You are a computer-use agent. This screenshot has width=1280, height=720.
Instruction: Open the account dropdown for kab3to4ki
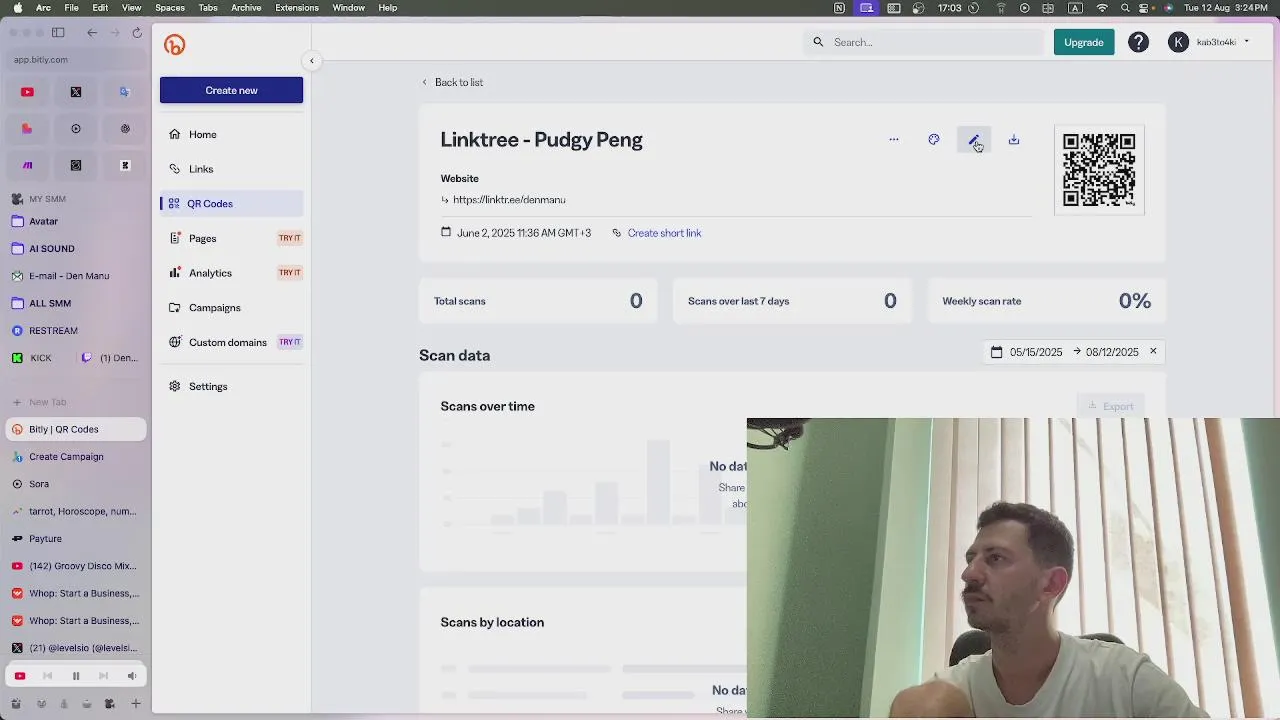point(1211,42)
